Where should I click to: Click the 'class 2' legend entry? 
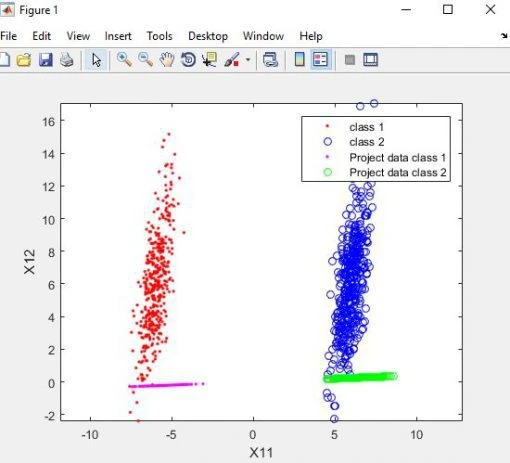click(367, 142)
